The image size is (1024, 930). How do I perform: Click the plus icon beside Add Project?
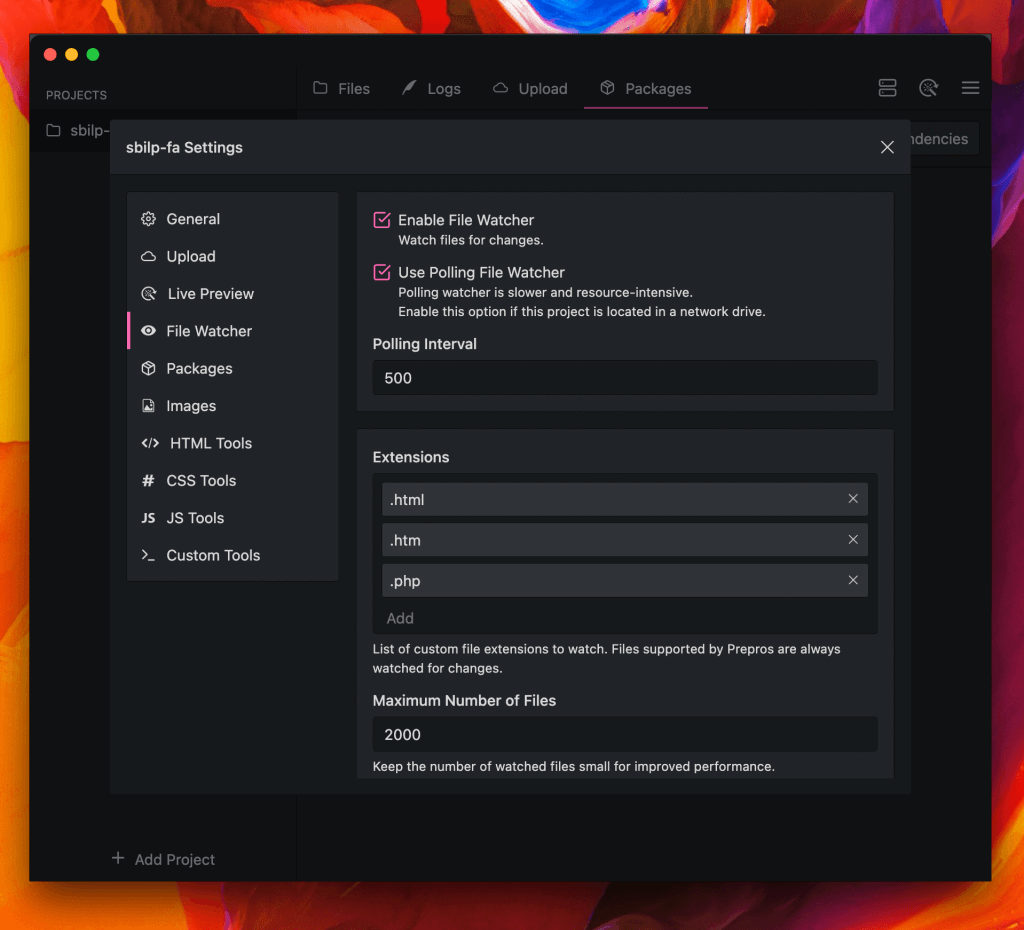118,858
